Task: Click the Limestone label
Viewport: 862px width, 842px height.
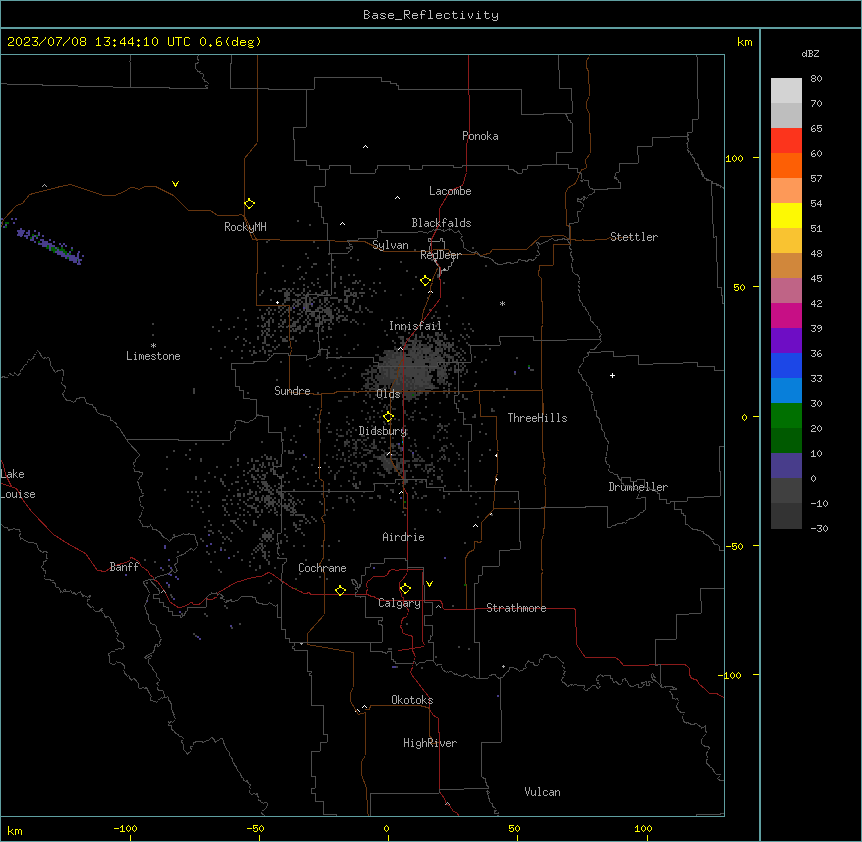Action: (x=153, y=356)
